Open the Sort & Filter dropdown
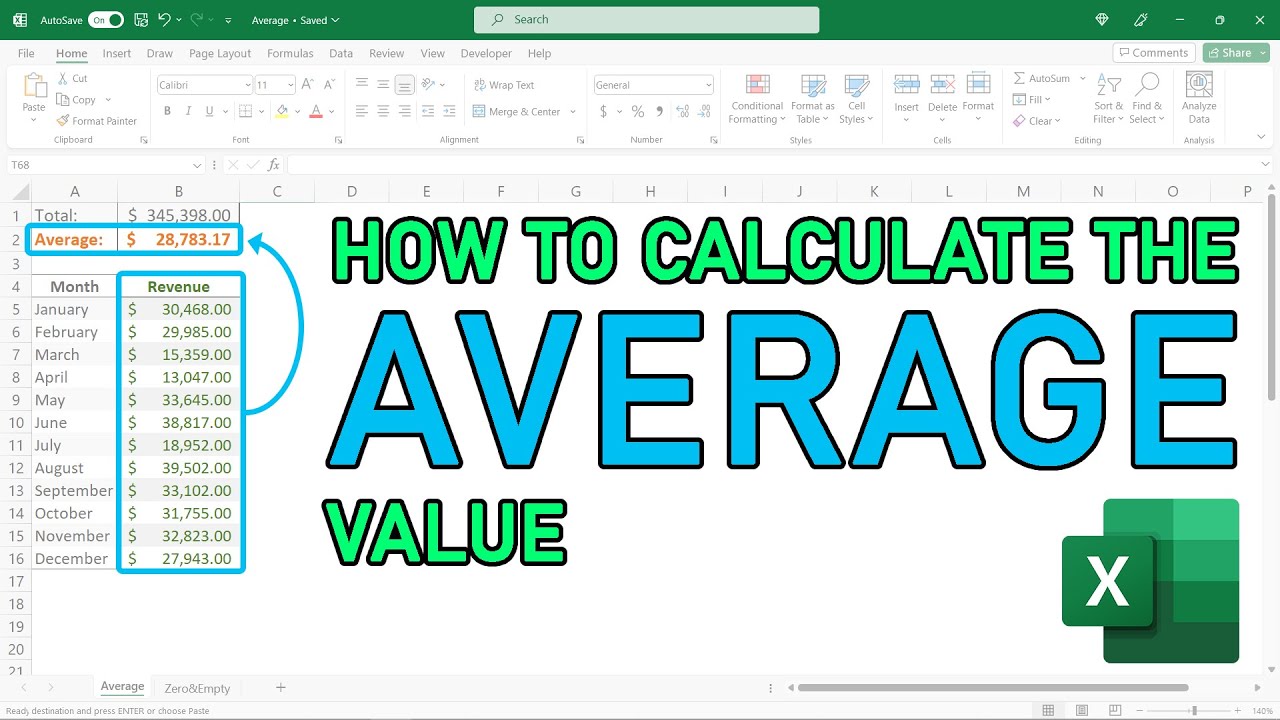The image size is (1280, 720). click(1108, 98)
